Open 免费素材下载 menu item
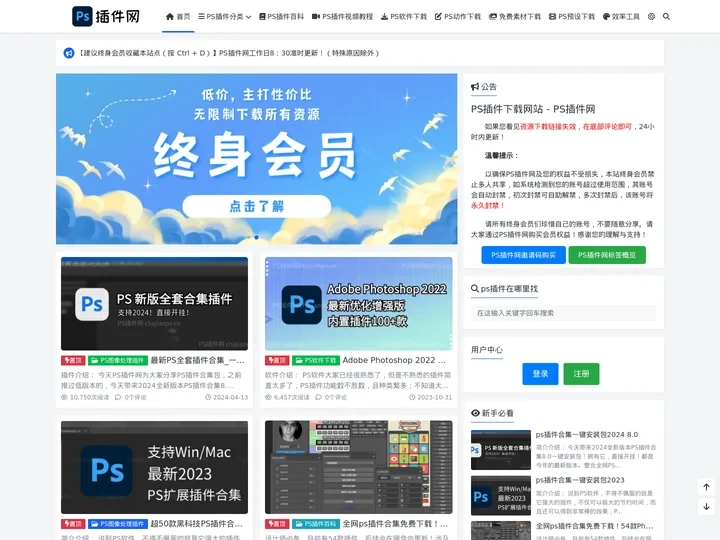Viewport: 720px width, 540px height. (x=515, y=17)
